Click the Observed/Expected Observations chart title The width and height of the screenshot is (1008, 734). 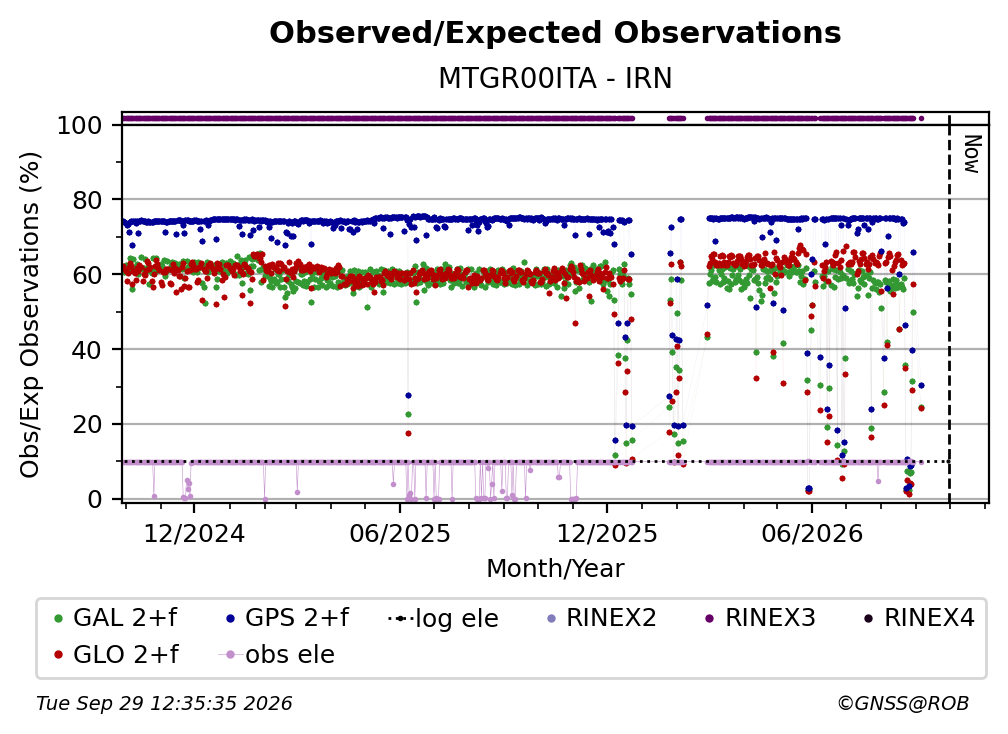pos(555,33)
